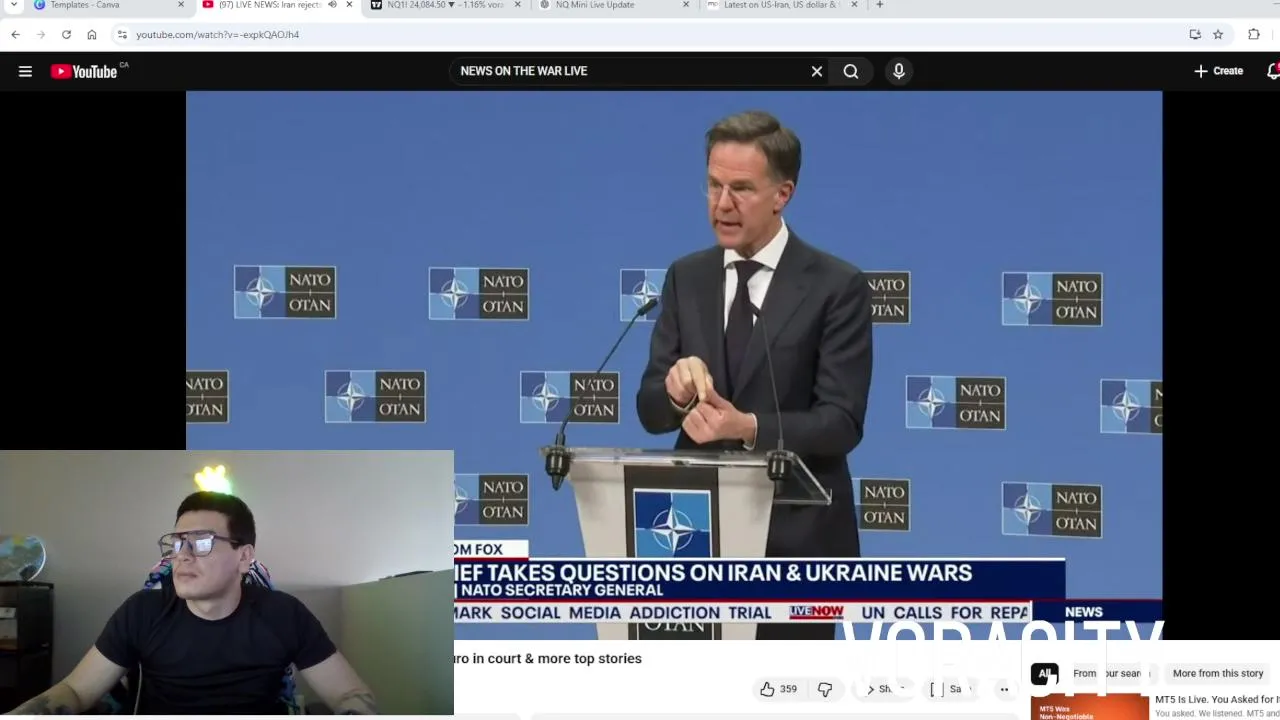Focus the address bar URL
The height and width of the screenshot is (720, 1280).
217,34
